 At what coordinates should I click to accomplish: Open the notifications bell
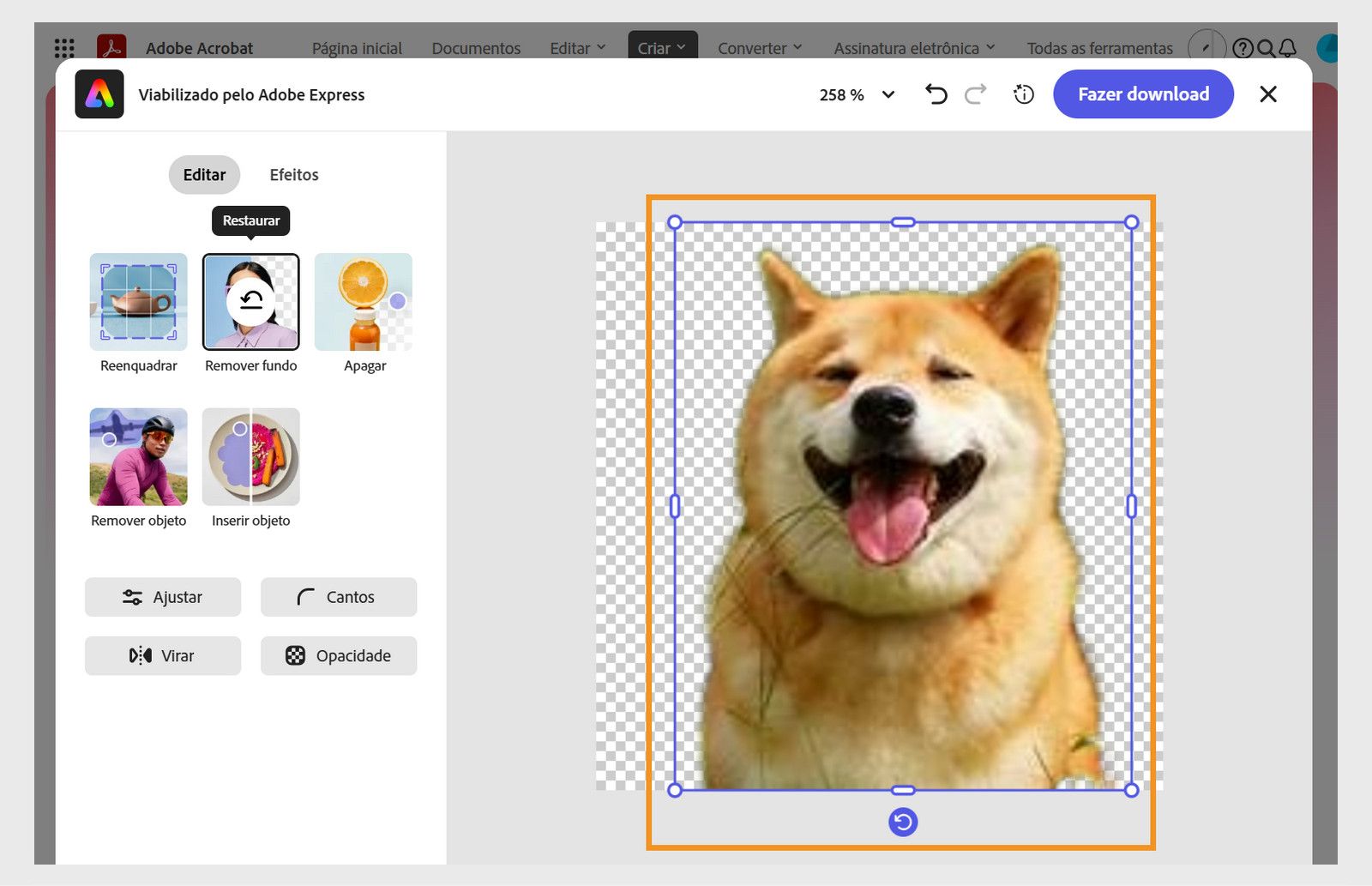click(x=1287, y=48)
